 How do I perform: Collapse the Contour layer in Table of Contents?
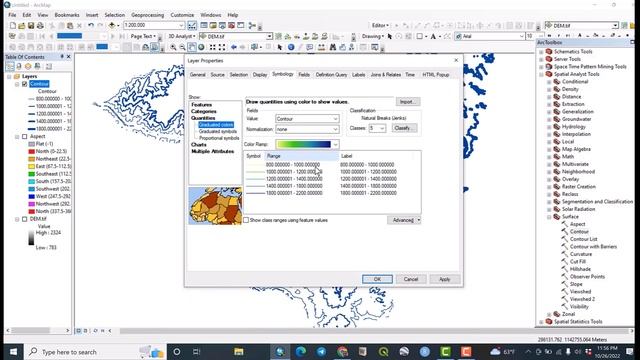click(x=17, y=84)
